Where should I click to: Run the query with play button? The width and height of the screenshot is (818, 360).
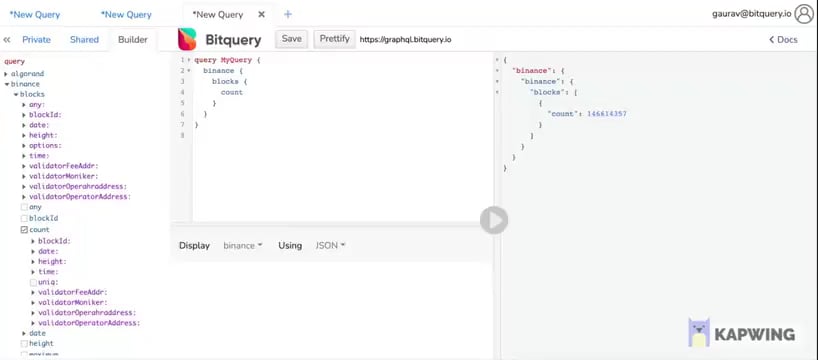494,220
